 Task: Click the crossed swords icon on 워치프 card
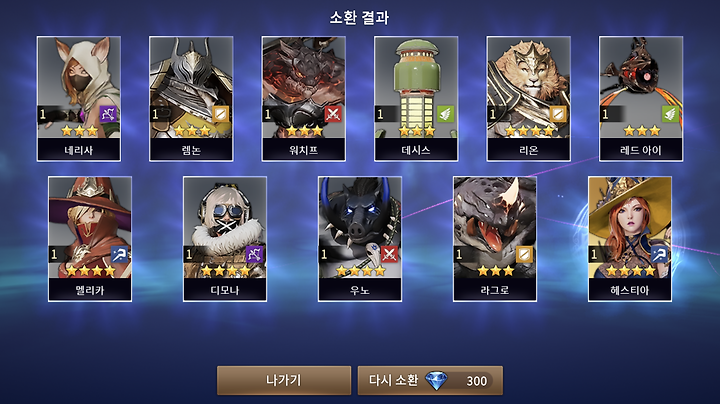coord(333,114)
